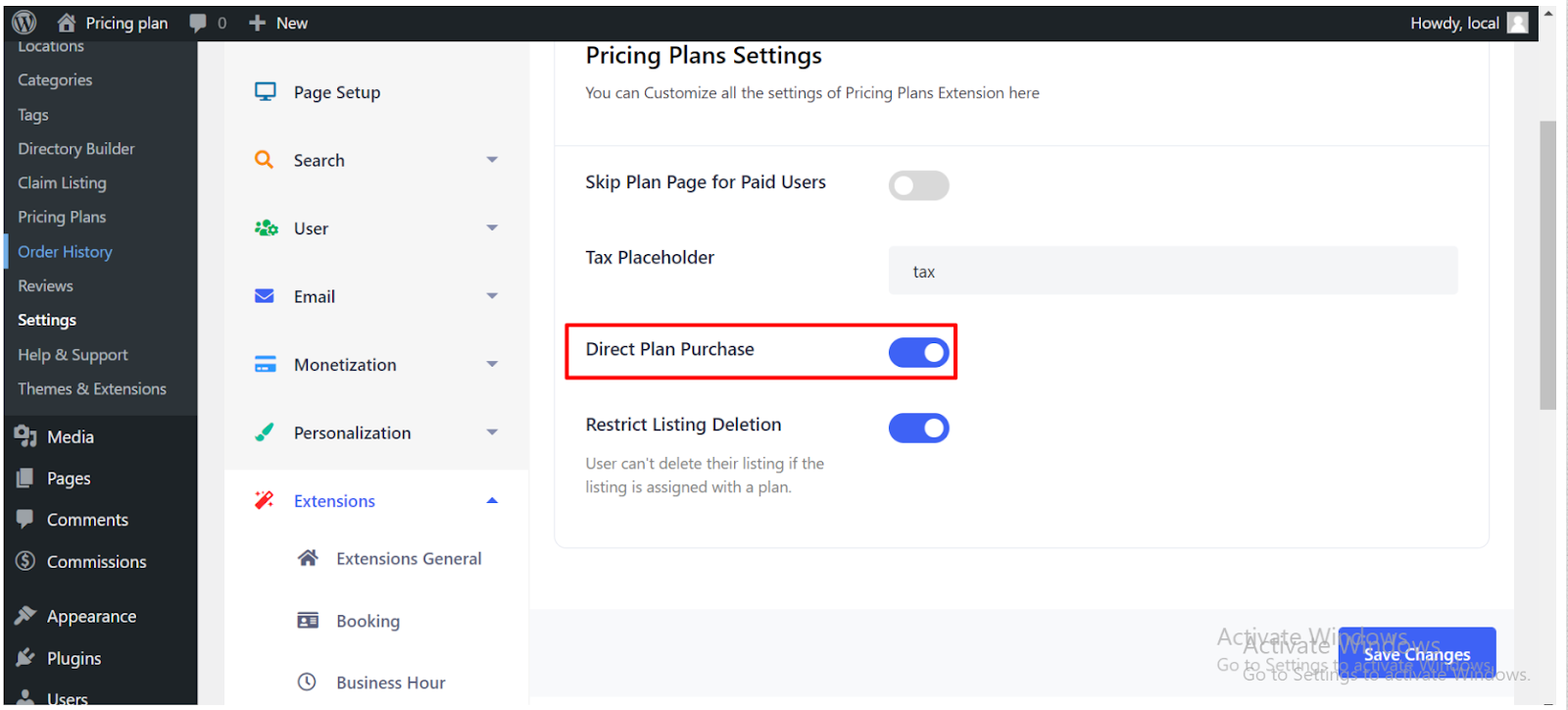Turn off Restrict Listing Deletion switch
The height and width of the screenshot is (710, 1568).
tap(918, 428)
